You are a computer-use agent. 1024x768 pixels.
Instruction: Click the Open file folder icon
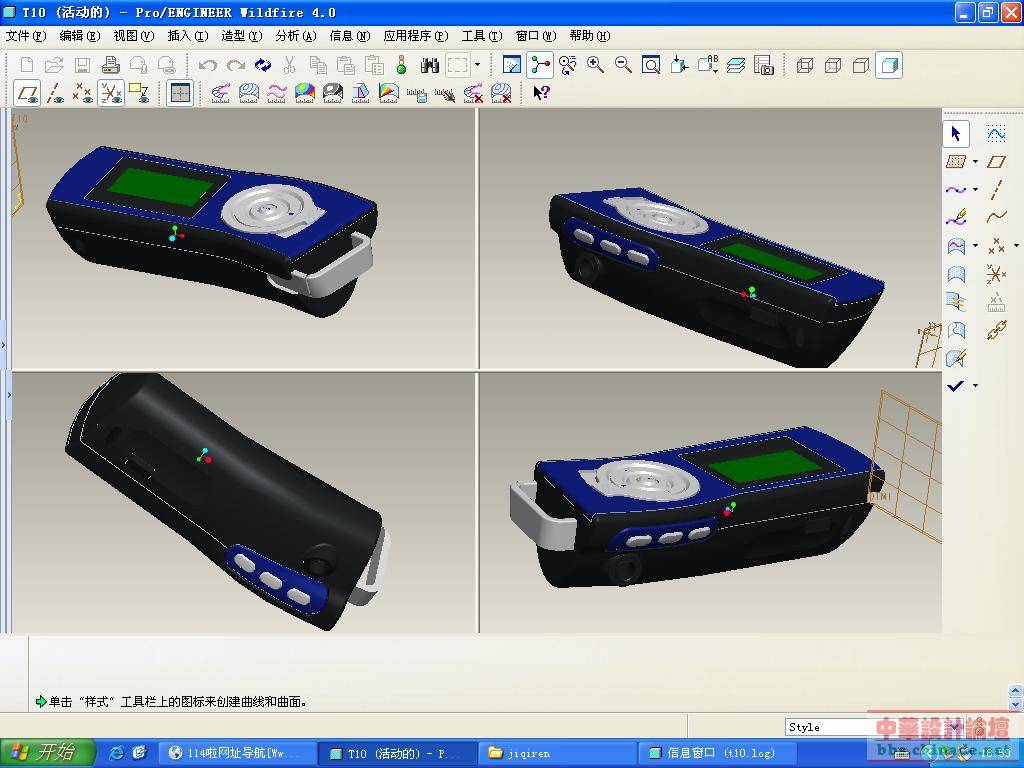tap(54, 65)
